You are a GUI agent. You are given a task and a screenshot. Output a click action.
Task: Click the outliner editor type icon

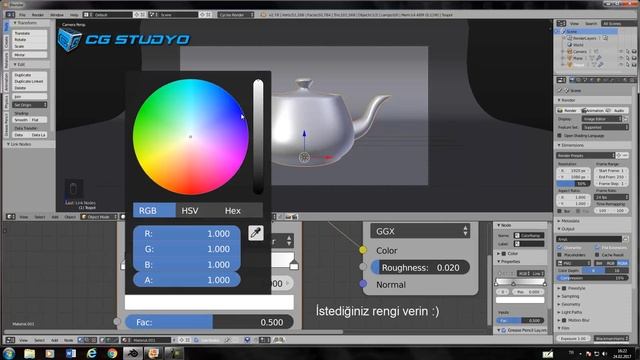pyautogui.click(x=561, y=23)
